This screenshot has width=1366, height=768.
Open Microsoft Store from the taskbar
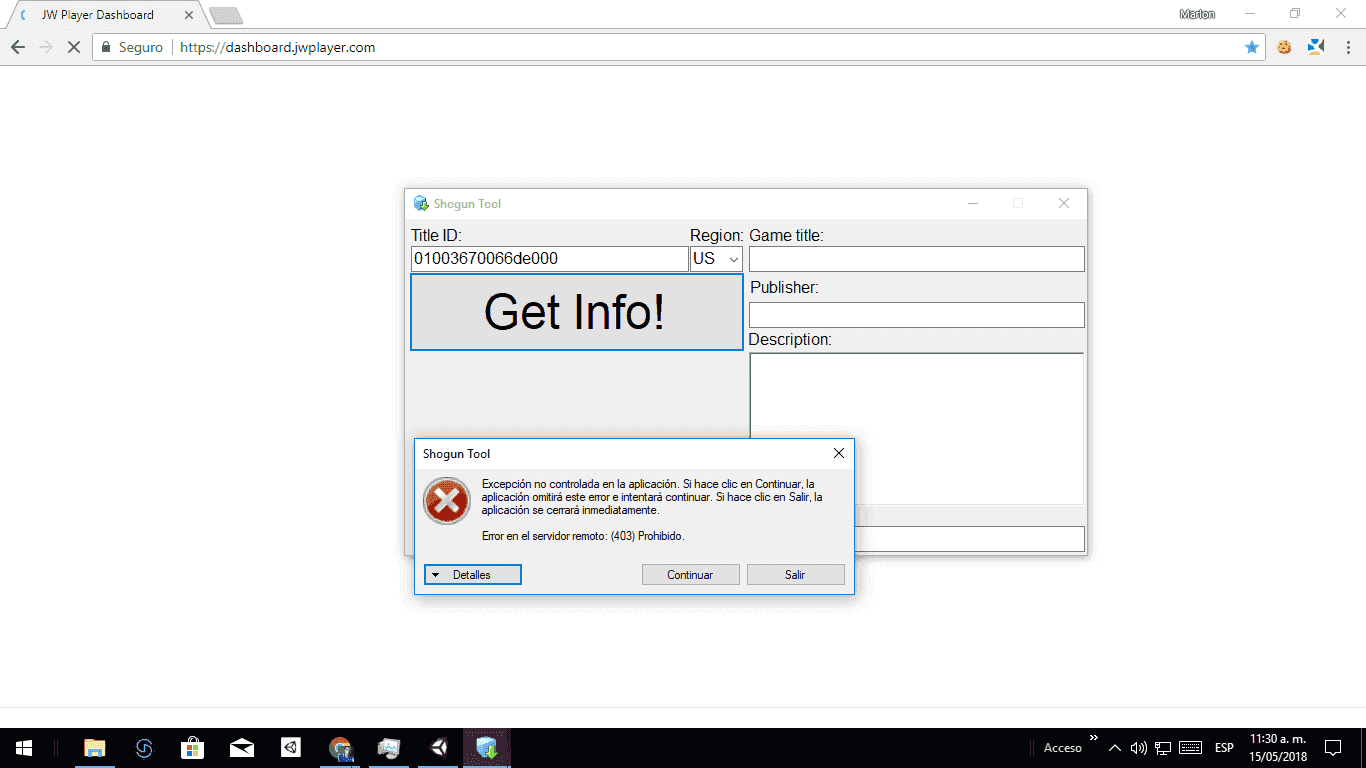[193, 747]
